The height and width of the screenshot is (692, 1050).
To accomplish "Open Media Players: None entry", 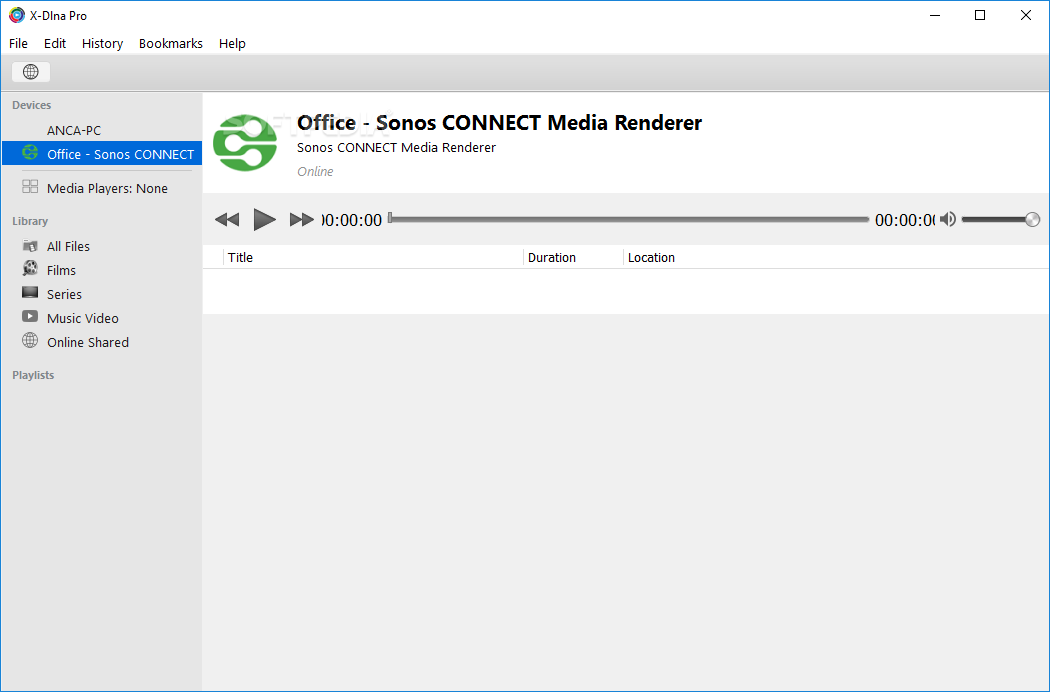I will tap(107, 188).
